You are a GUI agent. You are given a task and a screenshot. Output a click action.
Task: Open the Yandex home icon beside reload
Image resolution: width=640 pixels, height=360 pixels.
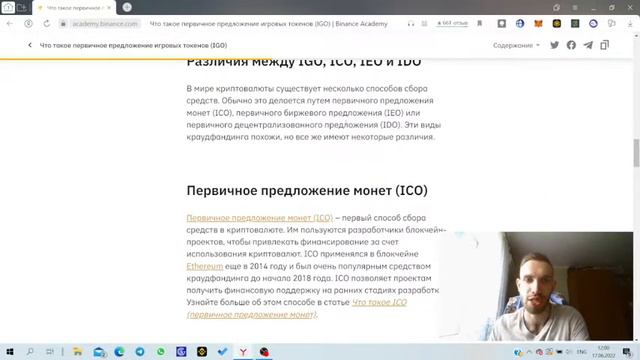(28, 24)
